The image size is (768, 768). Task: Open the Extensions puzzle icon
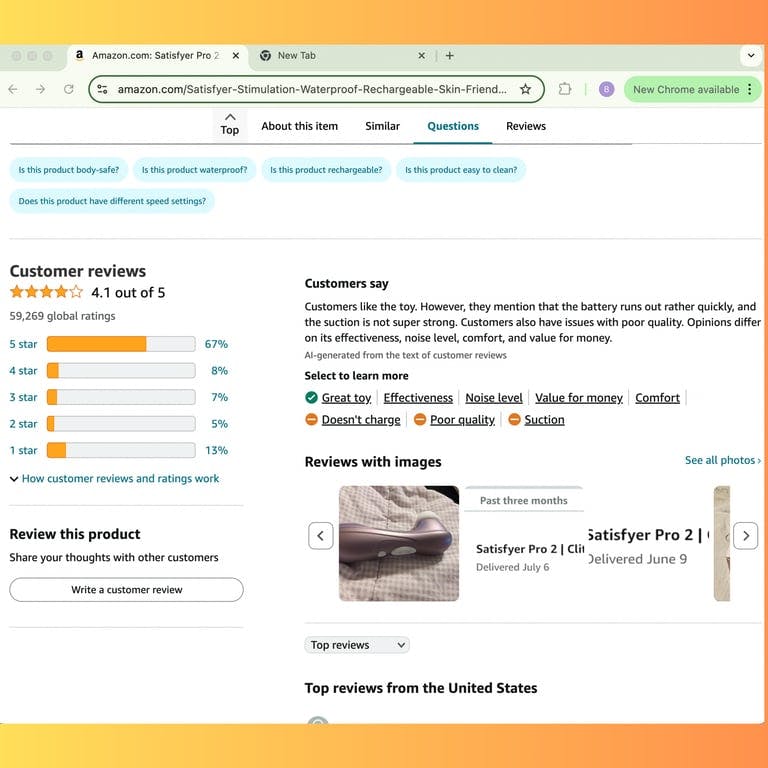click(x=565, y=89)
